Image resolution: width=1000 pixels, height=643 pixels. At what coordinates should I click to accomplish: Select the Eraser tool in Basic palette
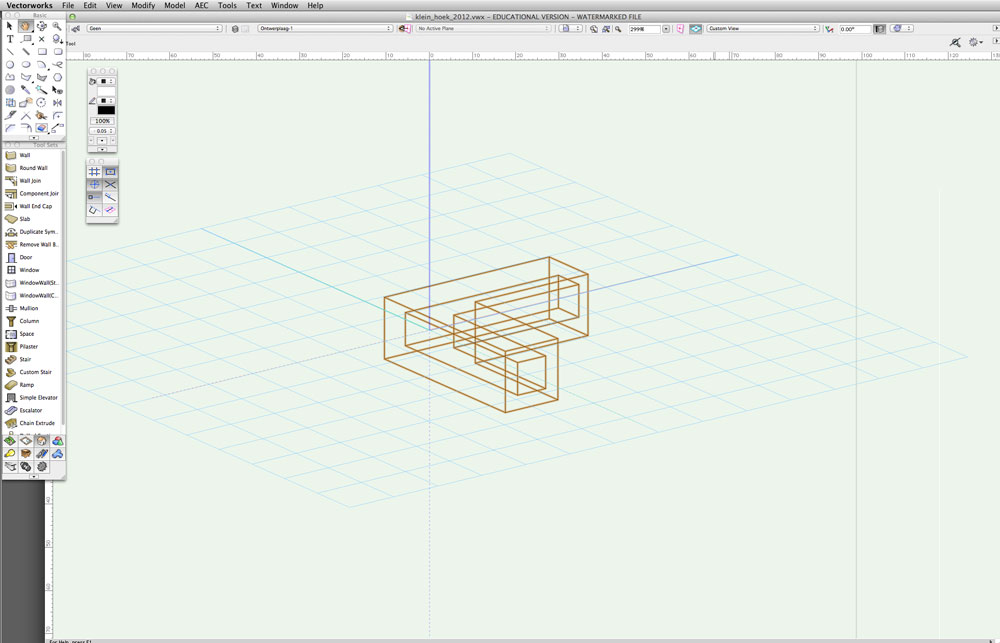(x=41, y=128)
